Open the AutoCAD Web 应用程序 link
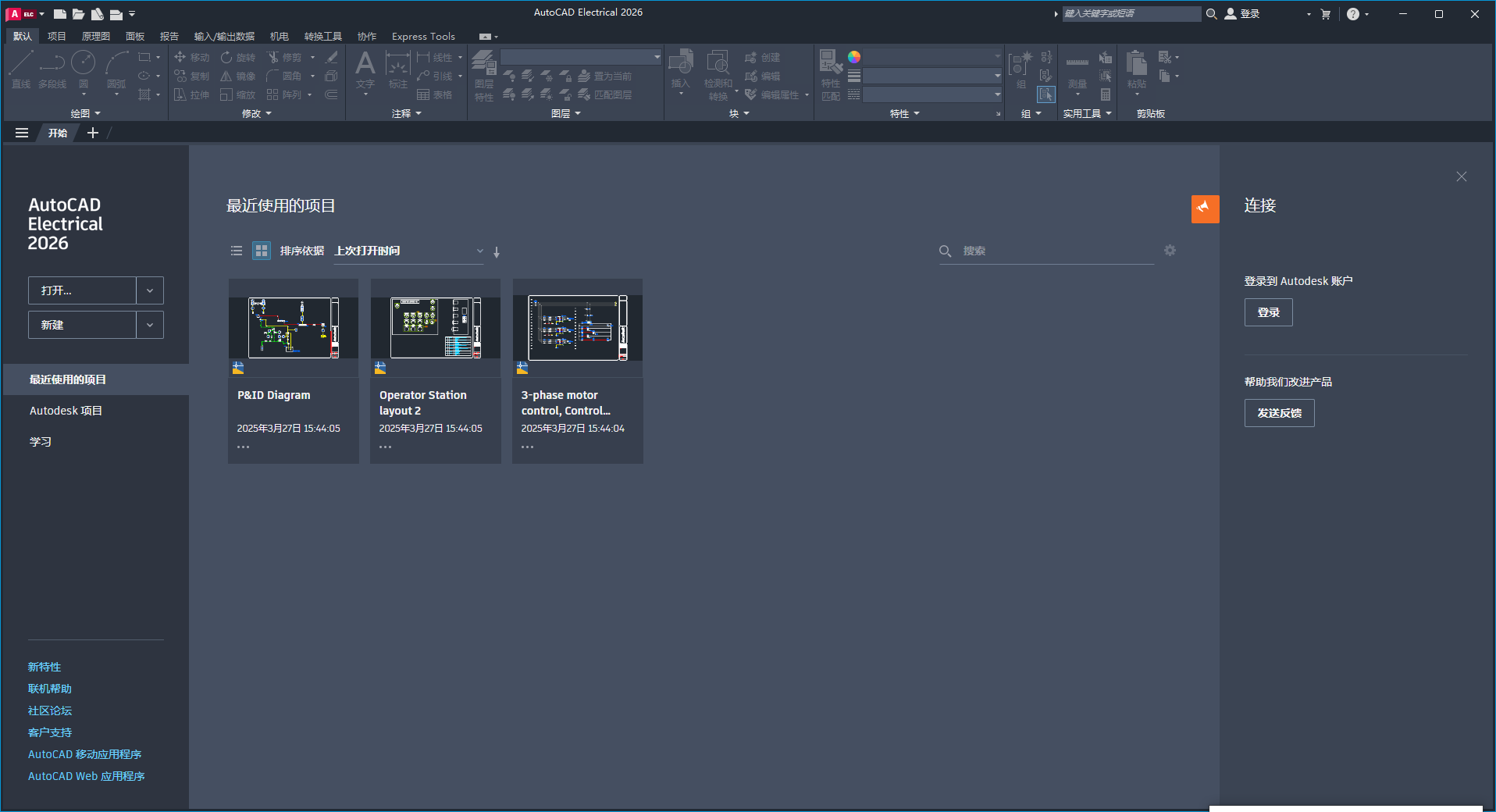This screenshot has width=1496, height=812. 86,775
